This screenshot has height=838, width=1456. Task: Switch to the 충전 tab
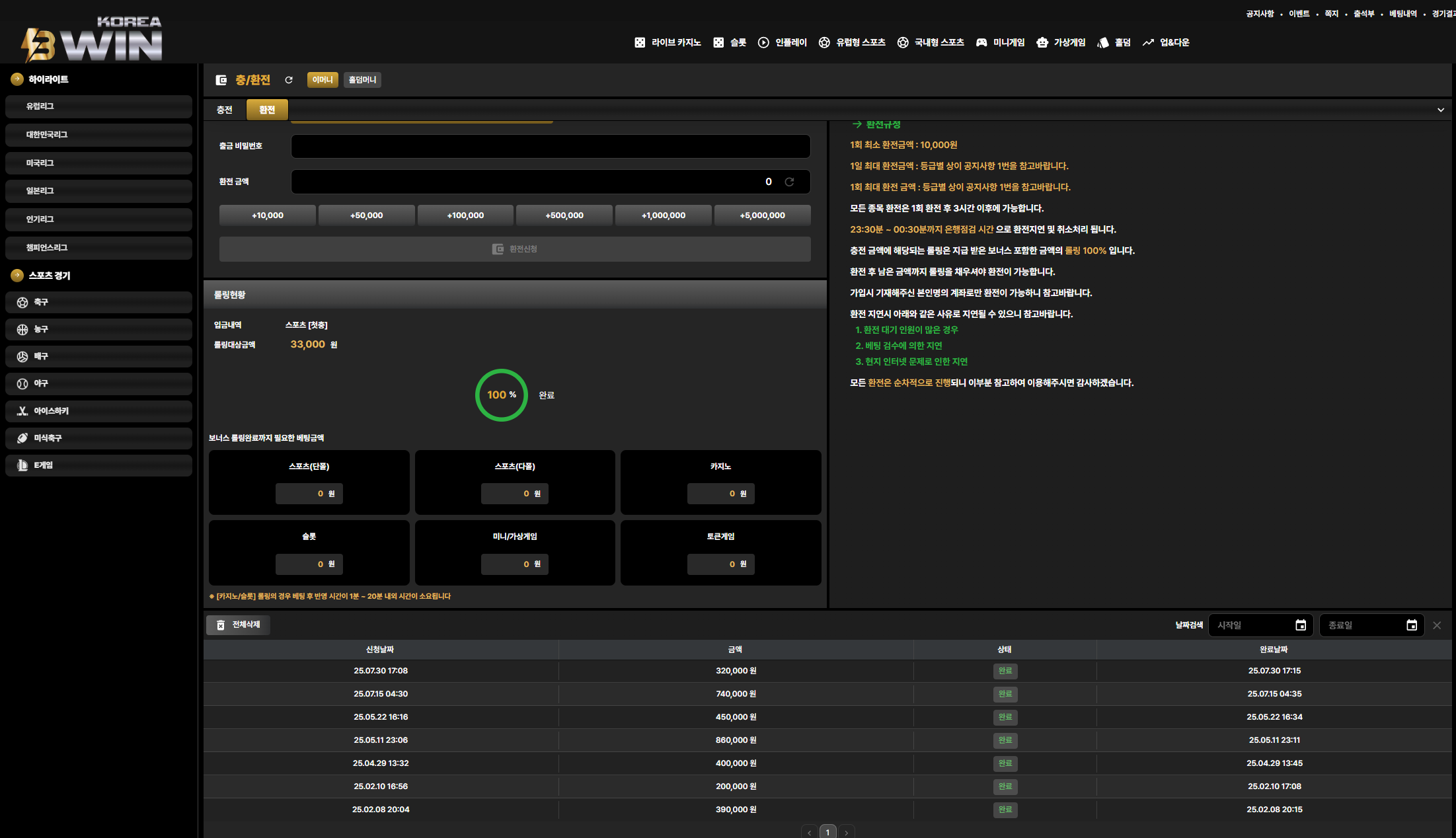225,110
